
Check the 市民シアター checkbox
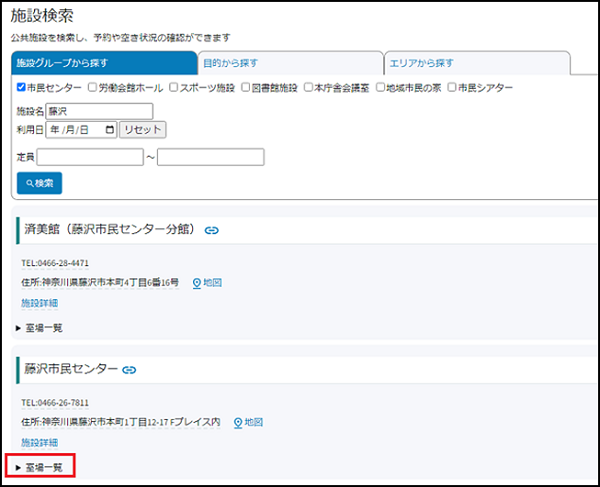[452, 87]
